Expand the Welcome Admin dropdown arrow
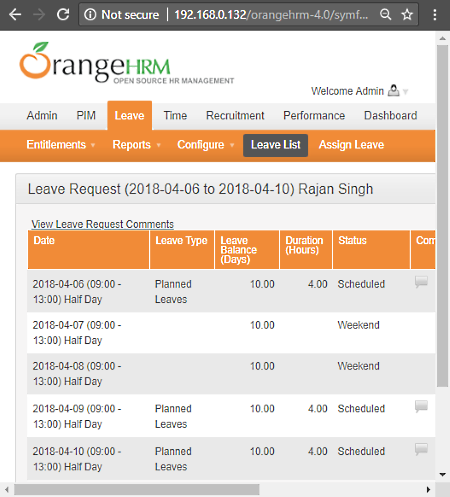Screen dimensions: 450x497 [405, 92]
